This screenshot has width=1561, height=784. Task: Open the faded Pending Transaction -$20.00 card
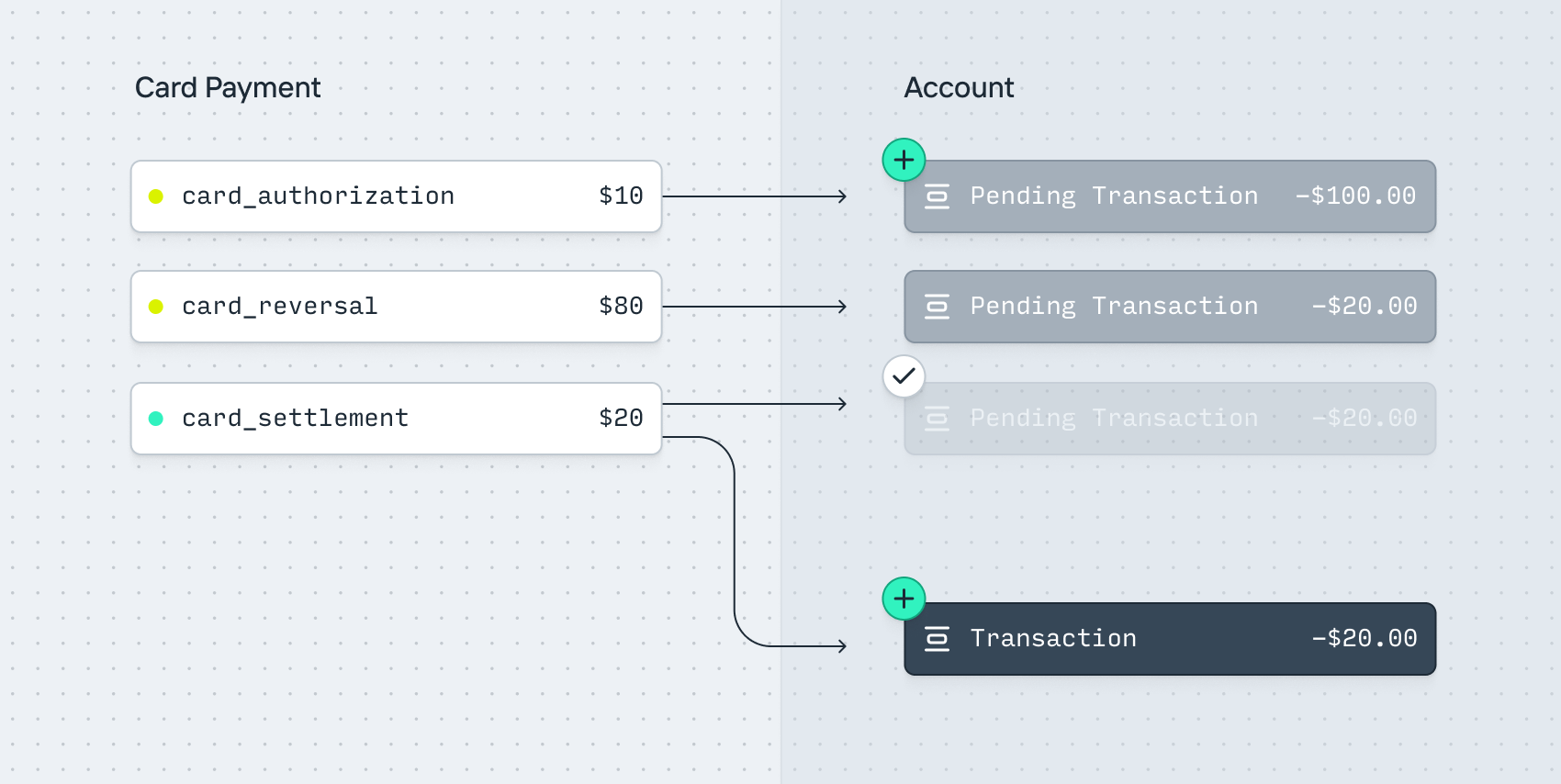[x=1169, y=419]
